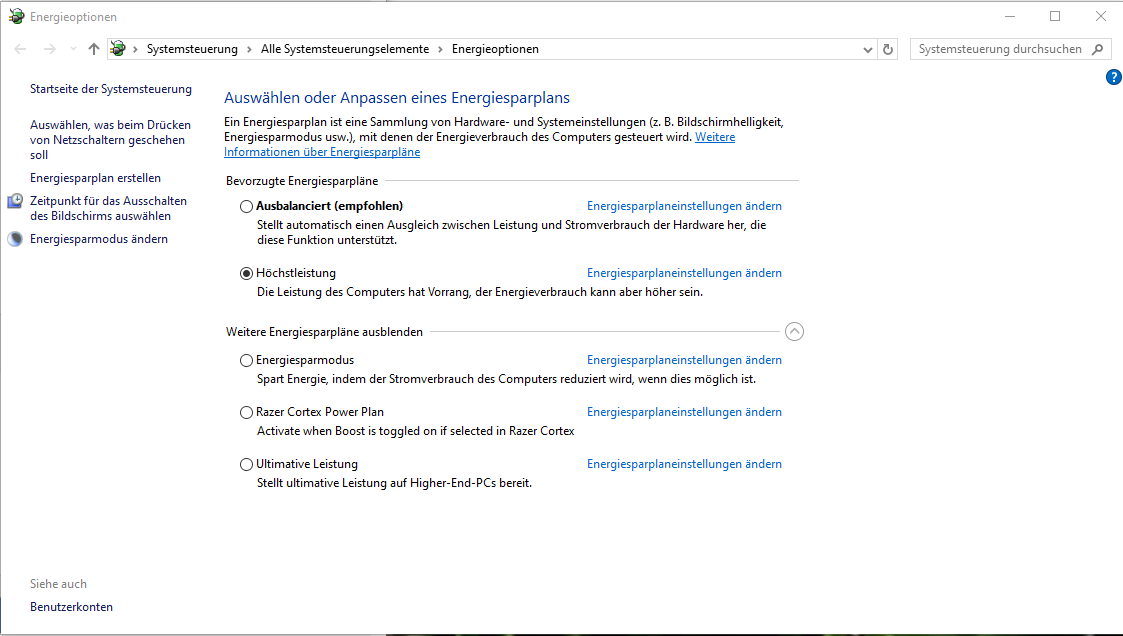Click the description text under Razer Cortex plan

click(415, 431)
